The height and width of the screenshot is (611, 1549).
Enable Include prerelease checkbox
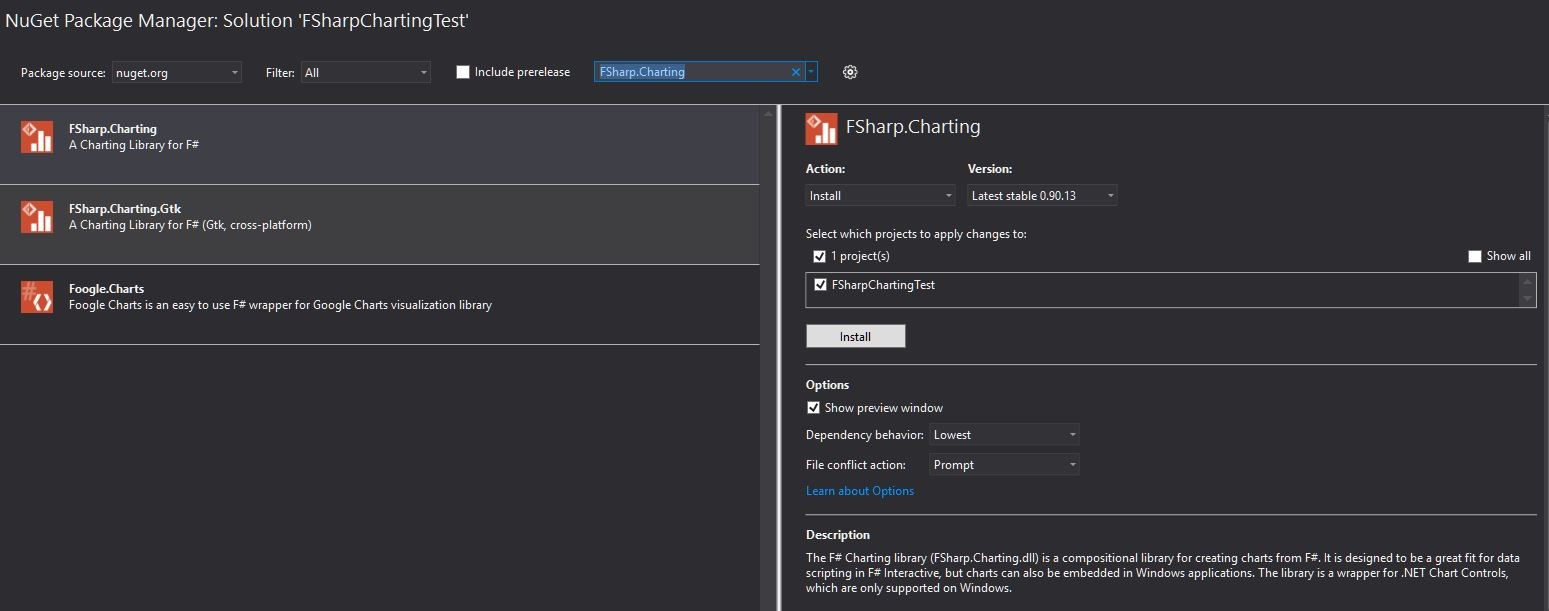463,72
